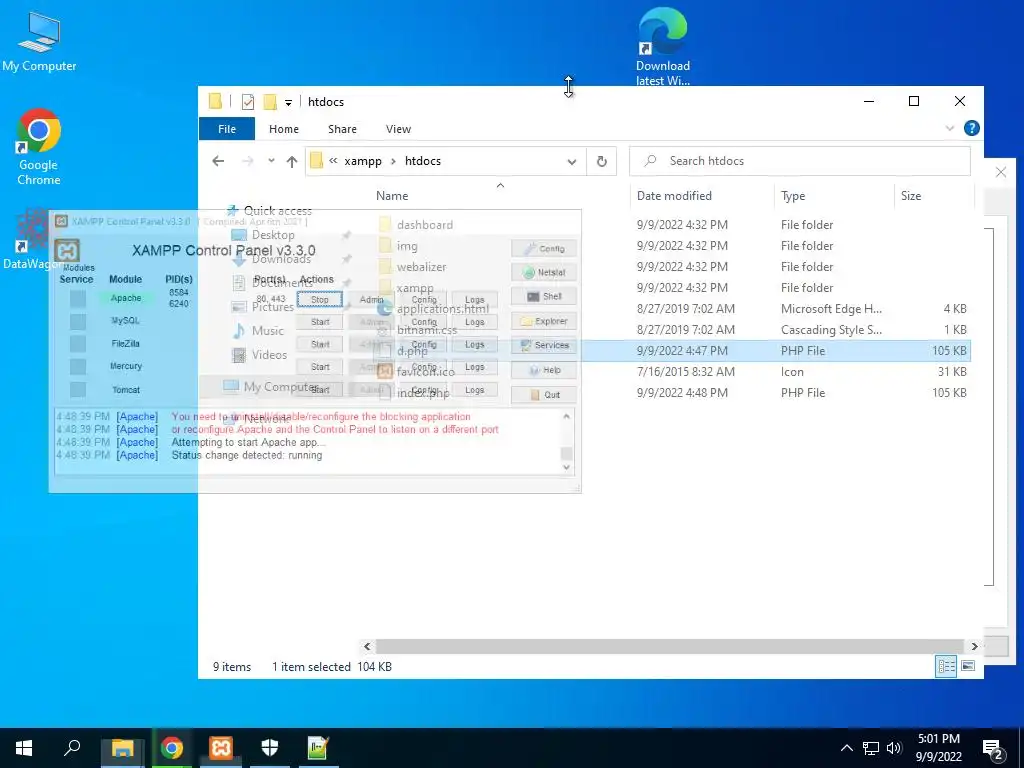
Task: Click the XAMPP icon on the taskbar
Action: pyautogui.click(x=221, y=748)
